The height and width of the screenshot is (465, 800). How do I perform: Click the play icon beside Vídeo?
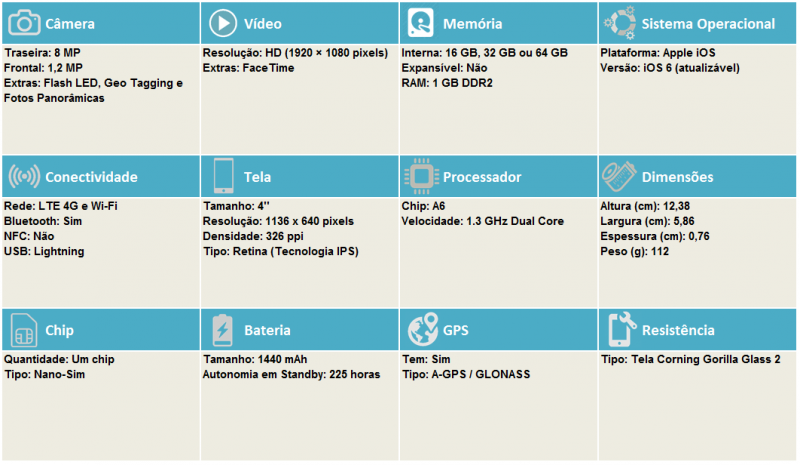tap(223, 23)
